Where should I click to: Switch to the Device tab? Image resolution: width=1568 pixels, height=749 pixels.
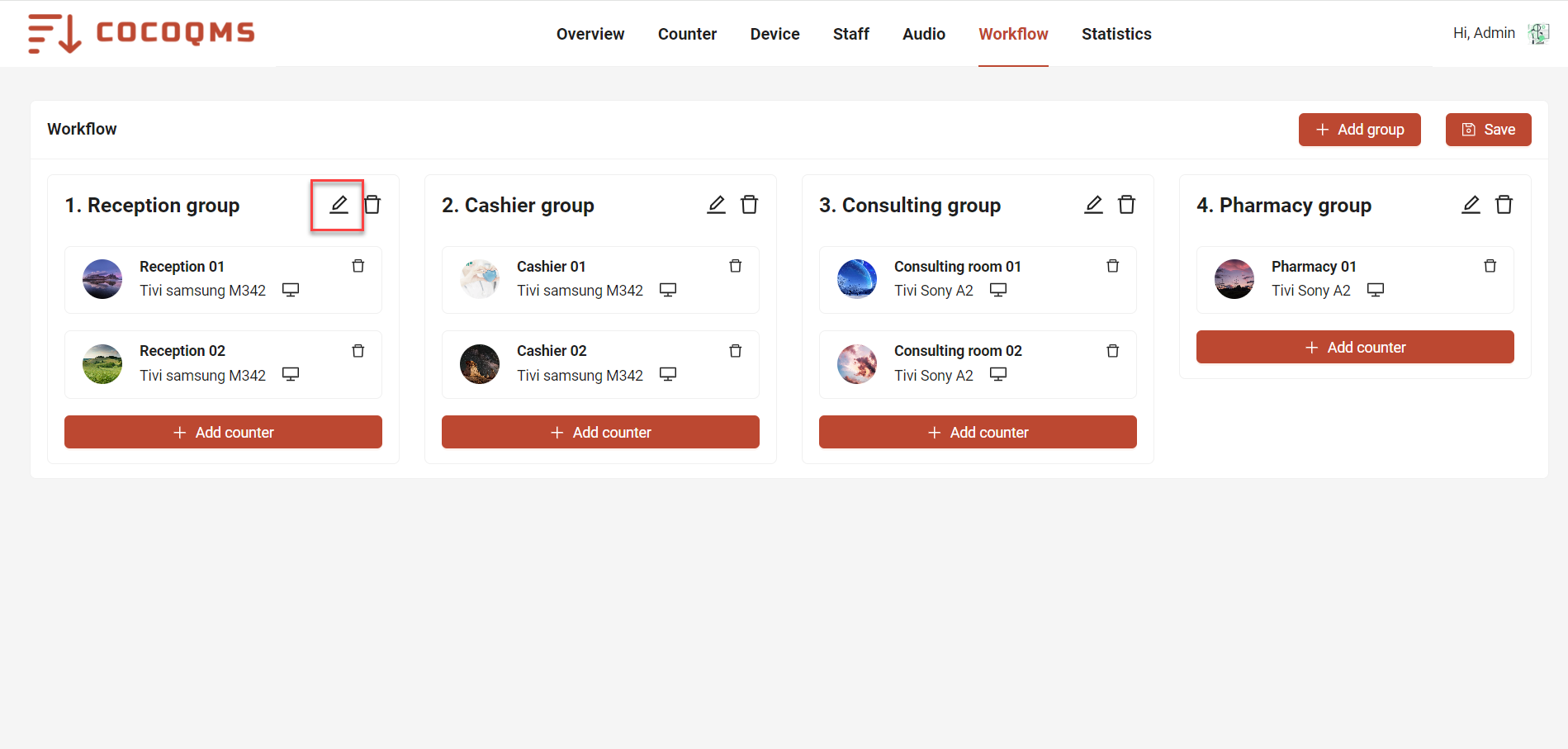[x=775, y=34]
